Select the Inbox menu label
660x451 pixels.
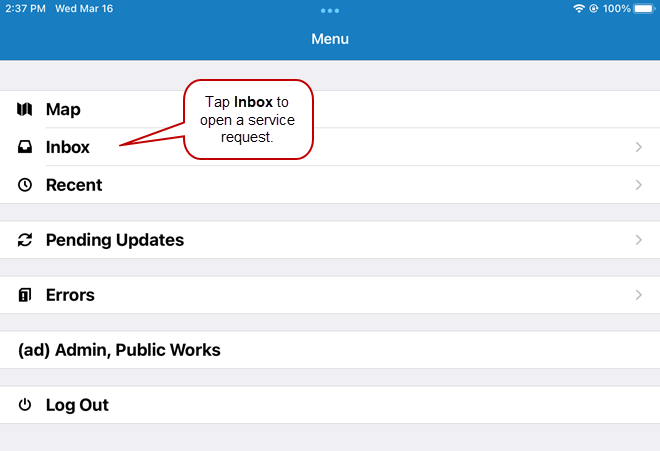click(x=68, y=147)
